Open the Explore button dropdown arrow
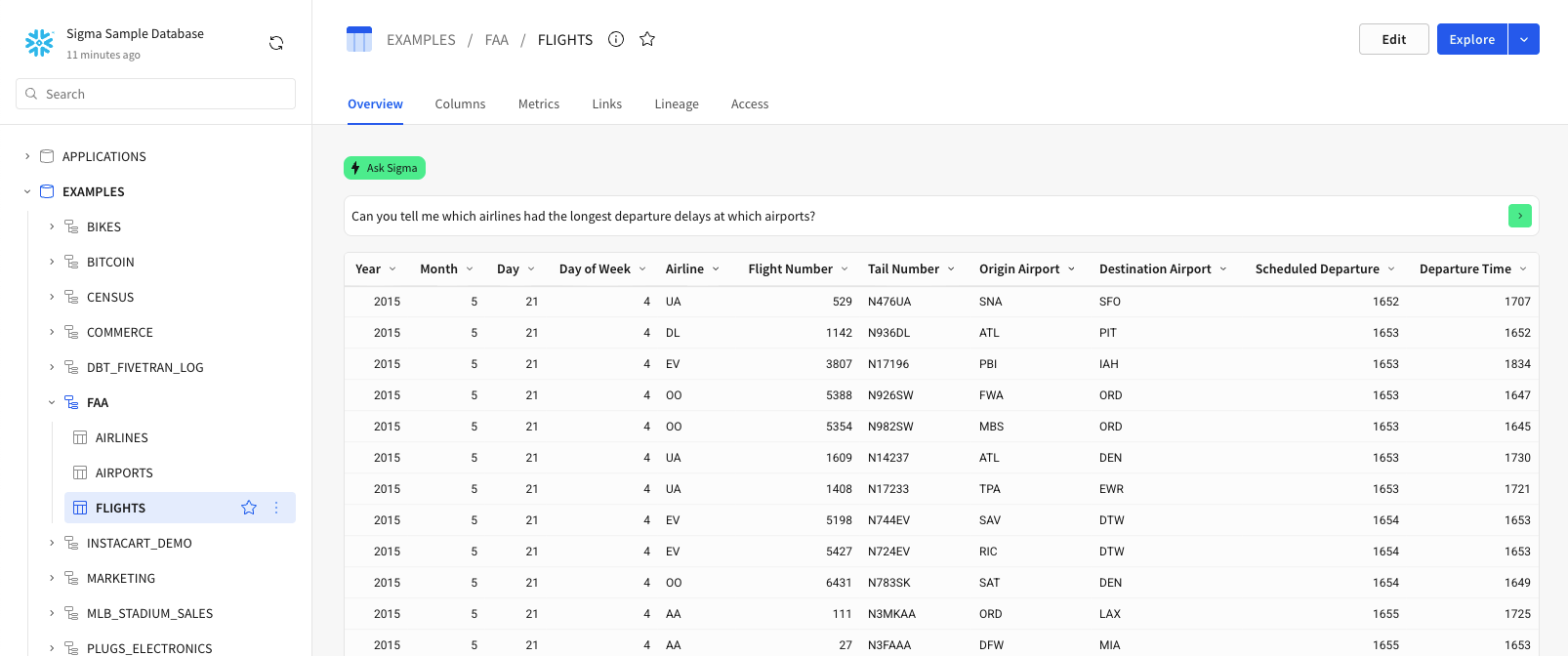Image resolution: width=1568 pixels, height=656 pixels. pos(1524,39)
